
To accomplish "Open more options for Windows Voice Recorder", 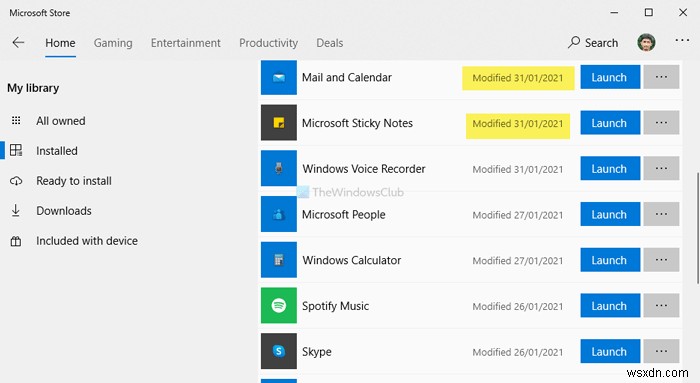I will pos(661,169).
